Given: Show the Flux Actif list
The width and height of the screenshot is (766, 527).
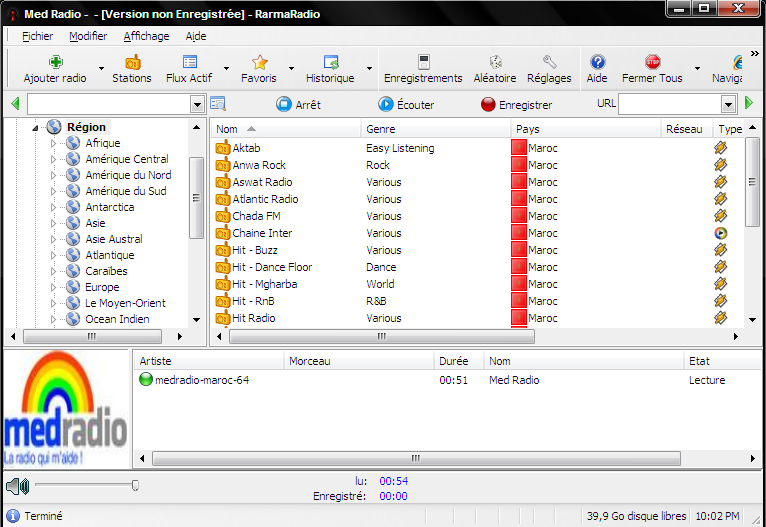Looking at the screenshot, I should pyautogui.click(x=190, y=62).
